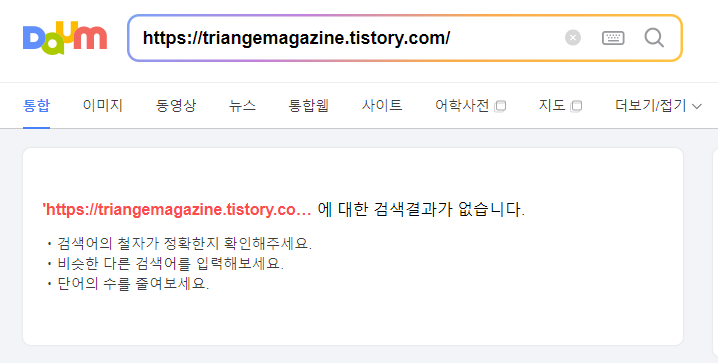Switch to the 이미지 tab
This screenshot has width=718, height=363.
point(103,106)
